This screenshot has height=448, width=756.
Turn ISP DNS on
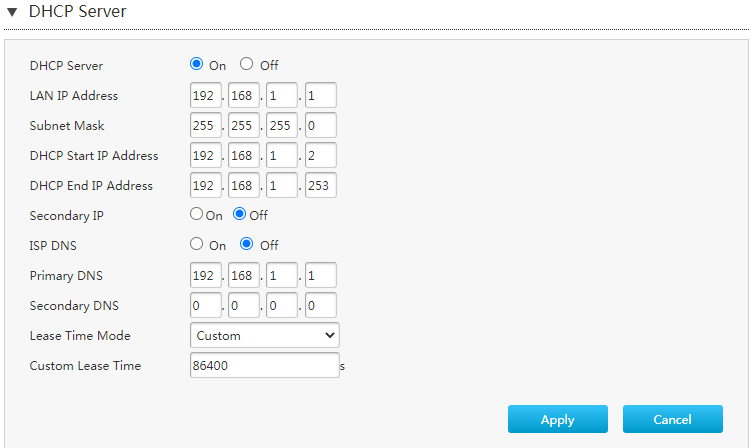pos(196,244)
